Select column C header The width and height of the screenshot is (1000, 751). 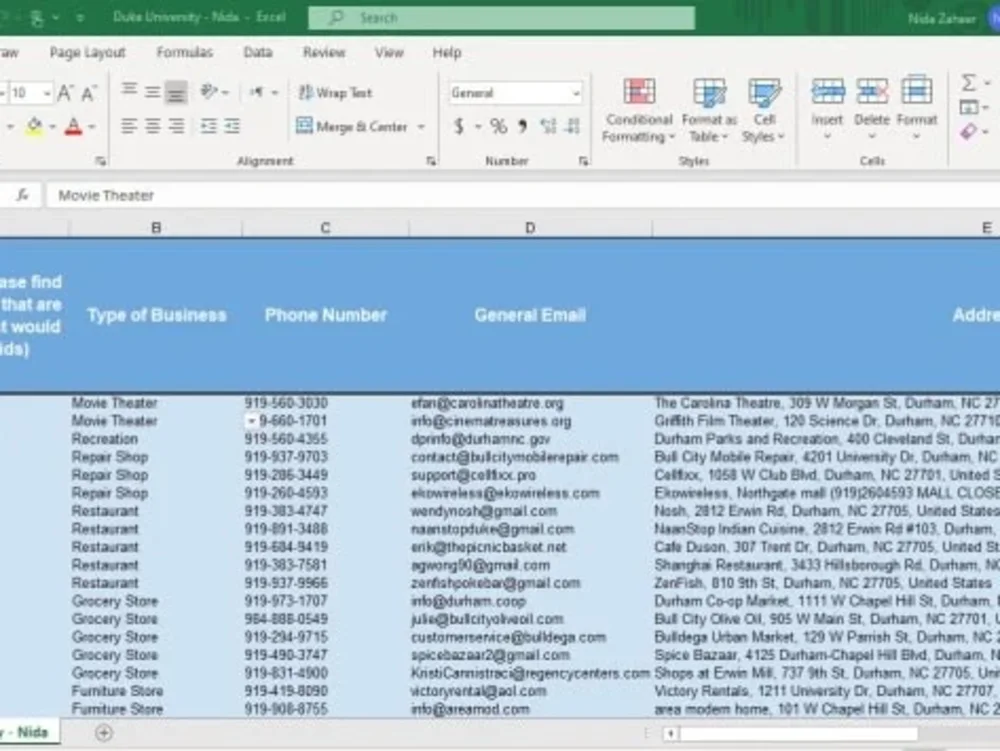coord(325,228)
